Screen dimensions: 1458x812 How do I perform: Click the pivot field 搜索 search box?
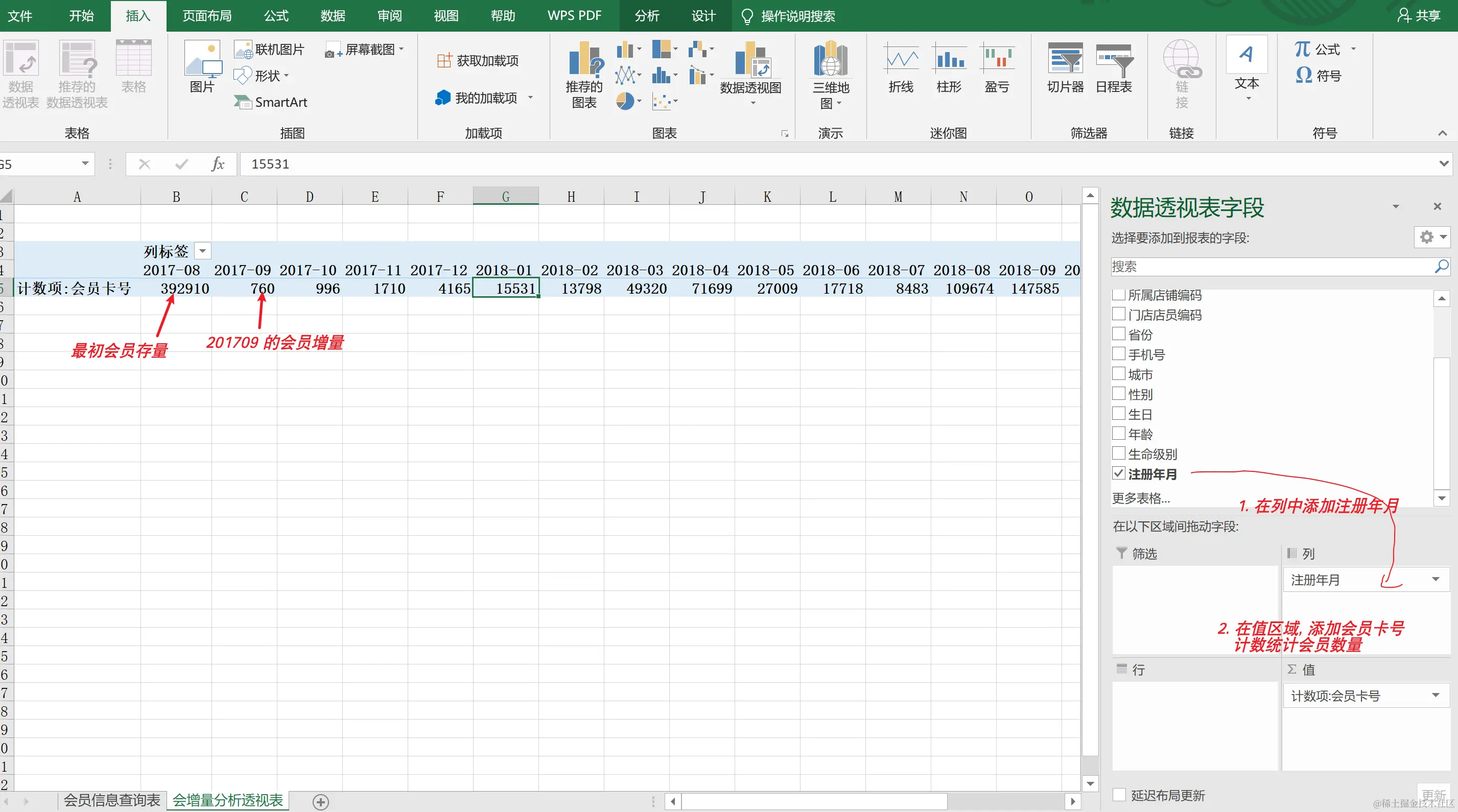1271,267
